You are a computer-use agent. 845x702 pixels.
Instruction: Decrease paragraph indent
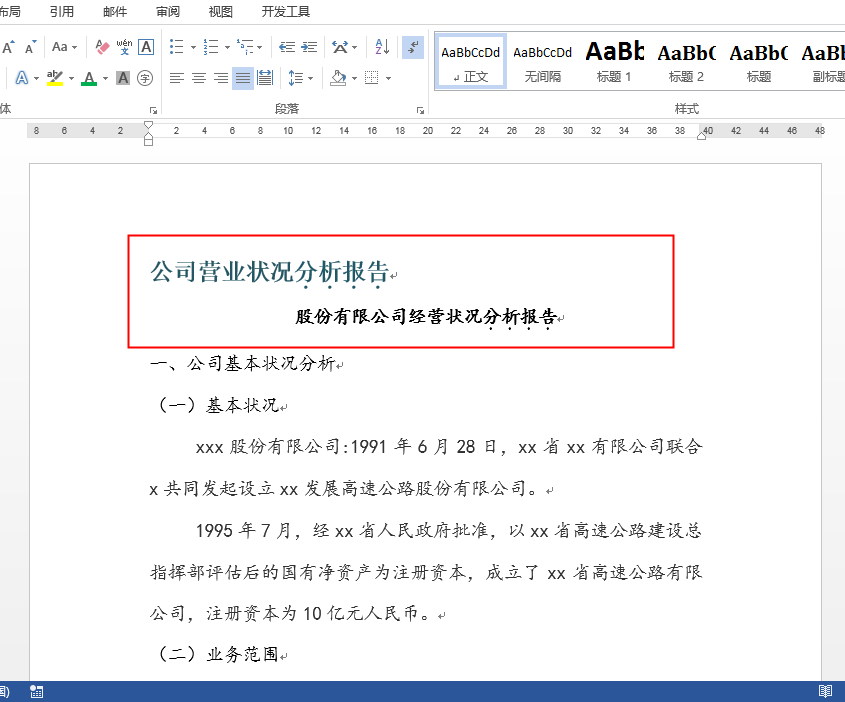tap(287, 47)
